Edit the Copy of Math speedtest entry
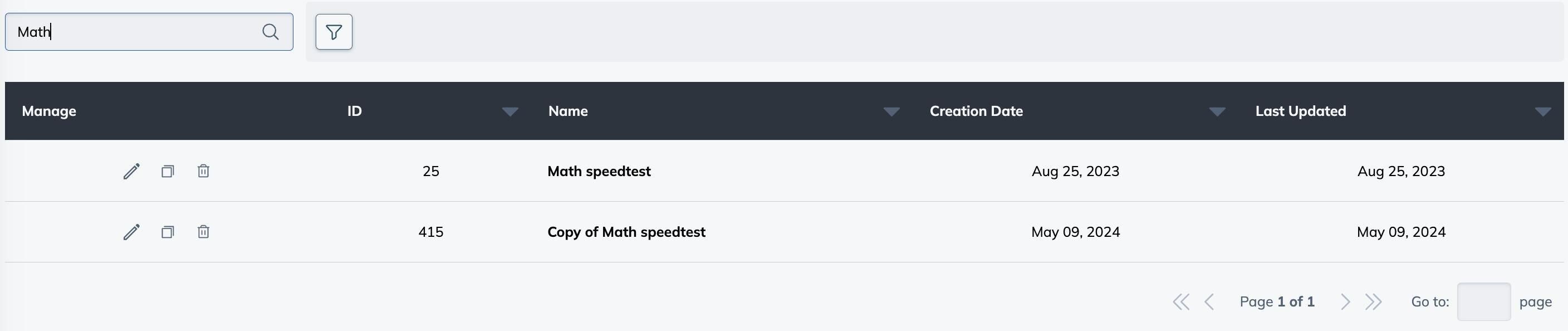The image size is (1568, 331). point(131,232)
